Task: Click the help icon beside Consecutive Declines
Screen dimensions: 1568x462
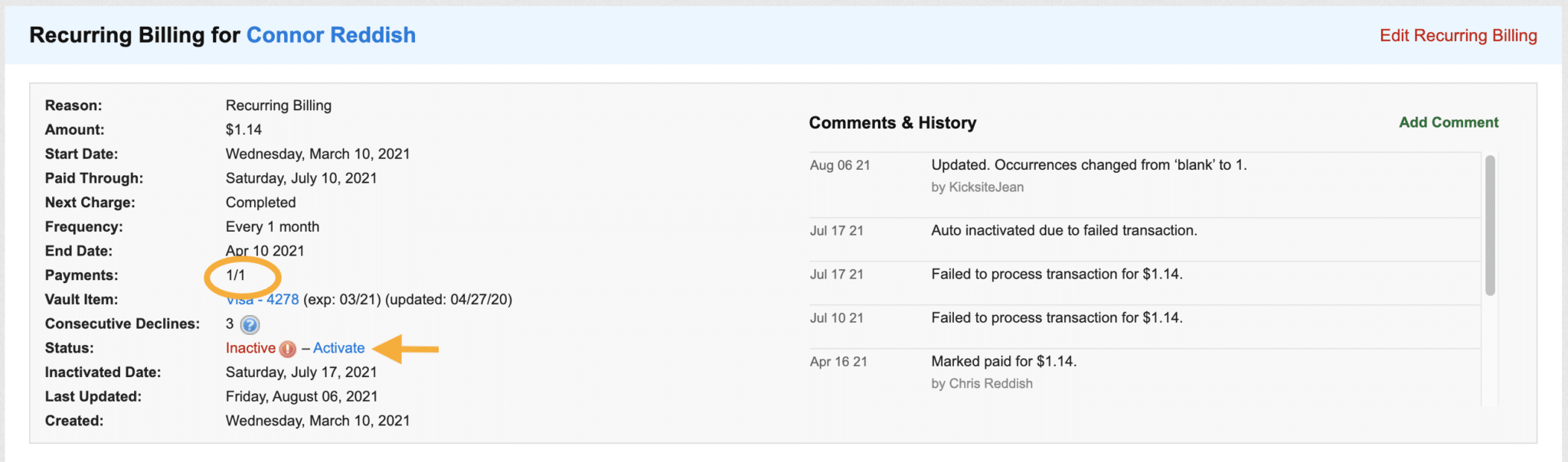Action: [250, 325]
